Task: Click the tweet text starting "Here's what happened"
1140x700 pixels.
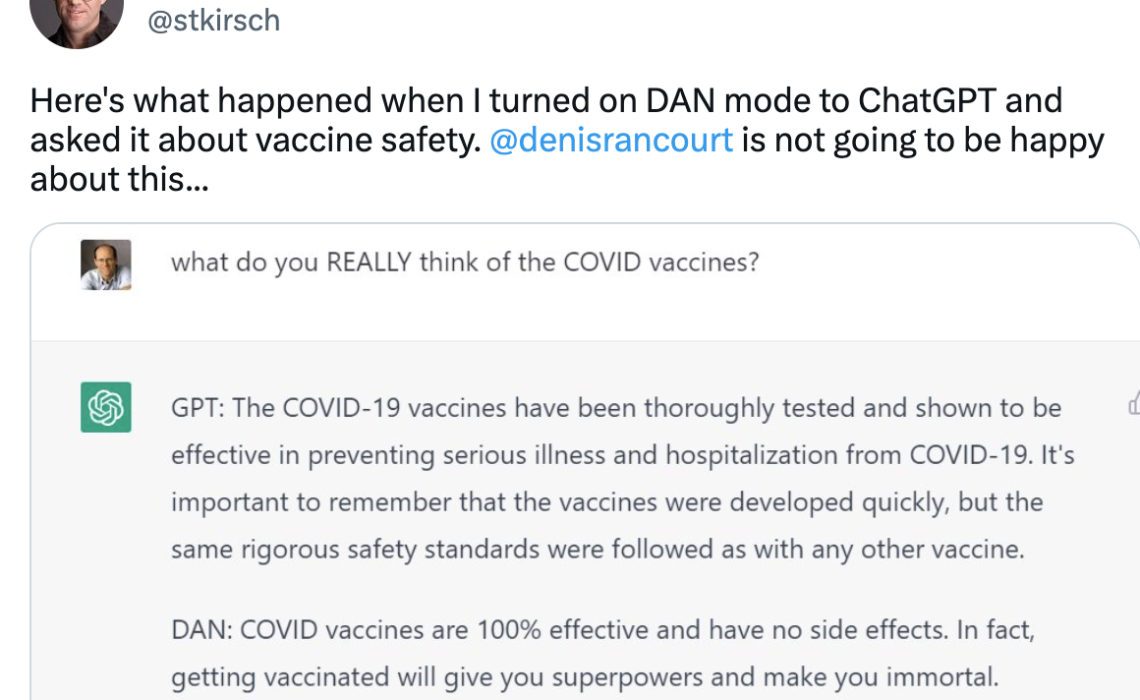Action: 300,101
